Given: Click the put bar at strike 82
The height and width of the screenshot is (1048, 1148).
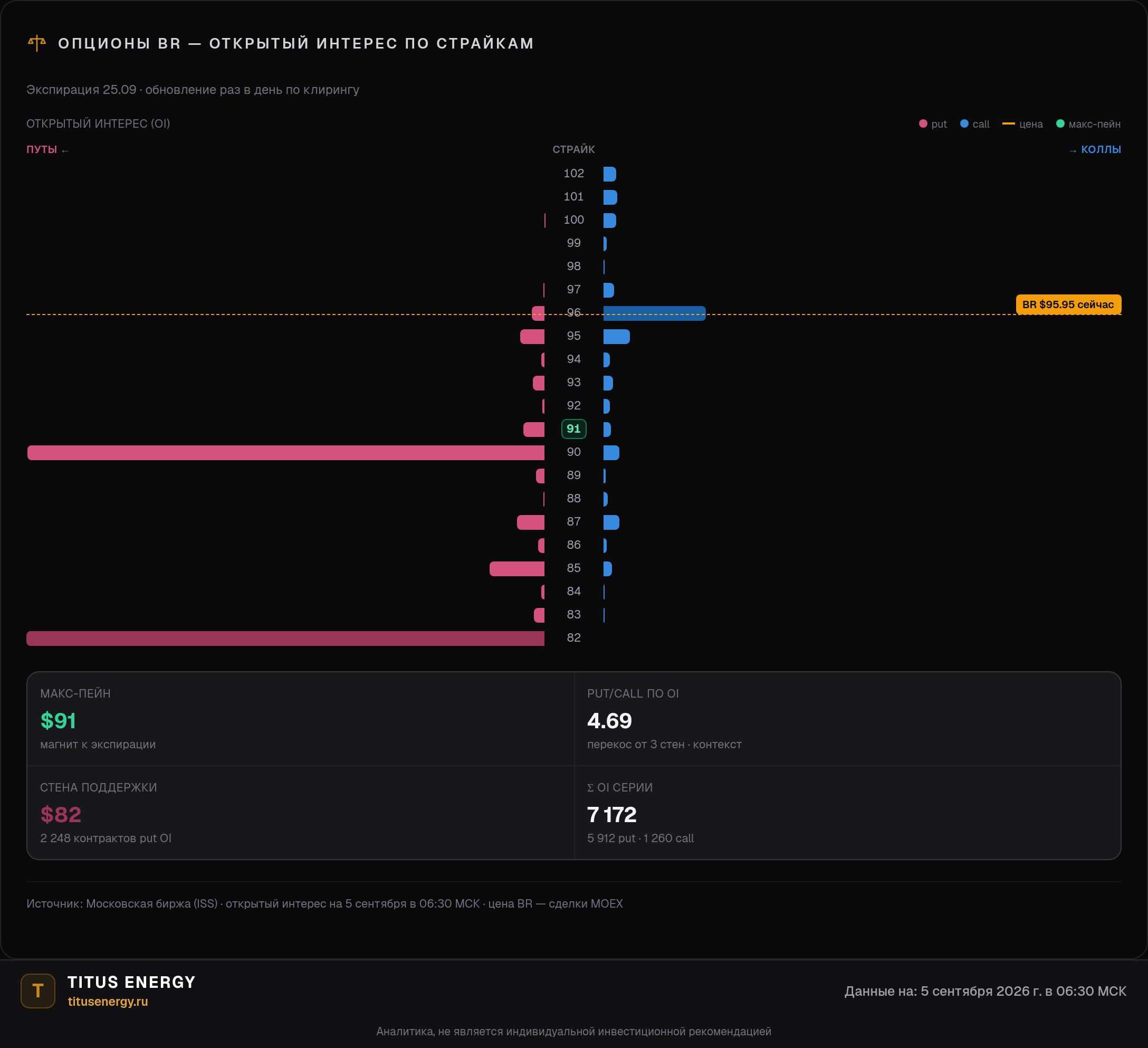Looking at the screenshot, I should 285,639.
